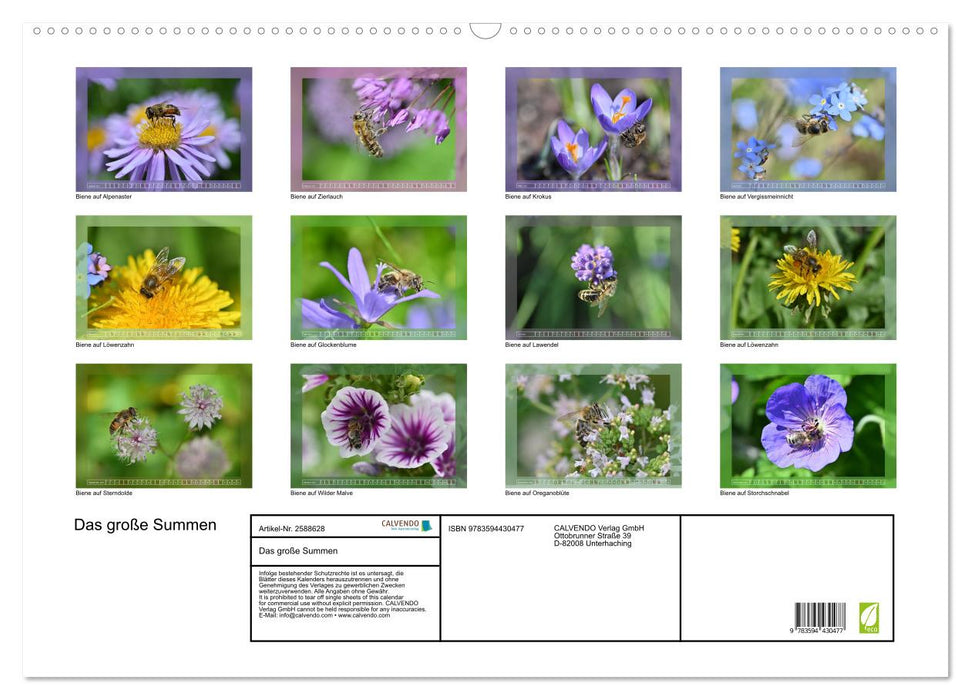Select the bee on forget-me-not photo
Image resolution: width=971 pixels, height=700 pixels.
click(x=808, y=129)
